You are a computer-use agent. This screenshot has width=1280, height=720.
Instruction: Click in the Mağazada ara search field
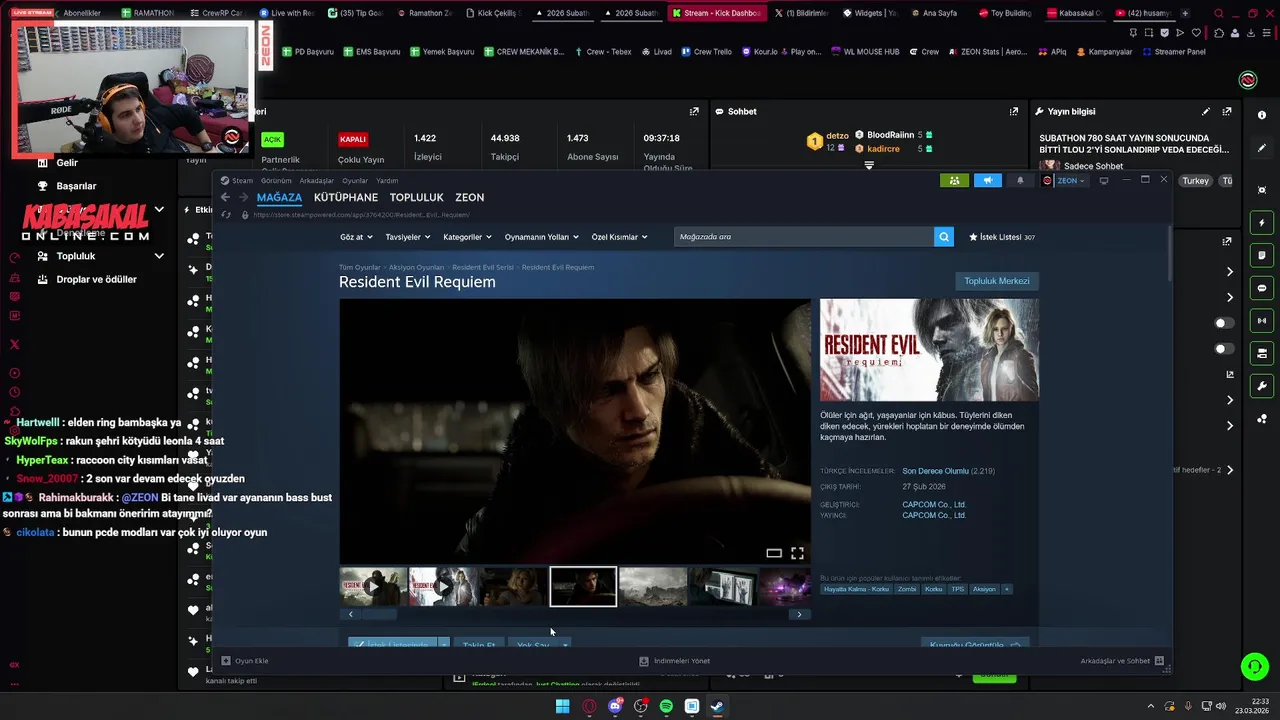point(804,237)
